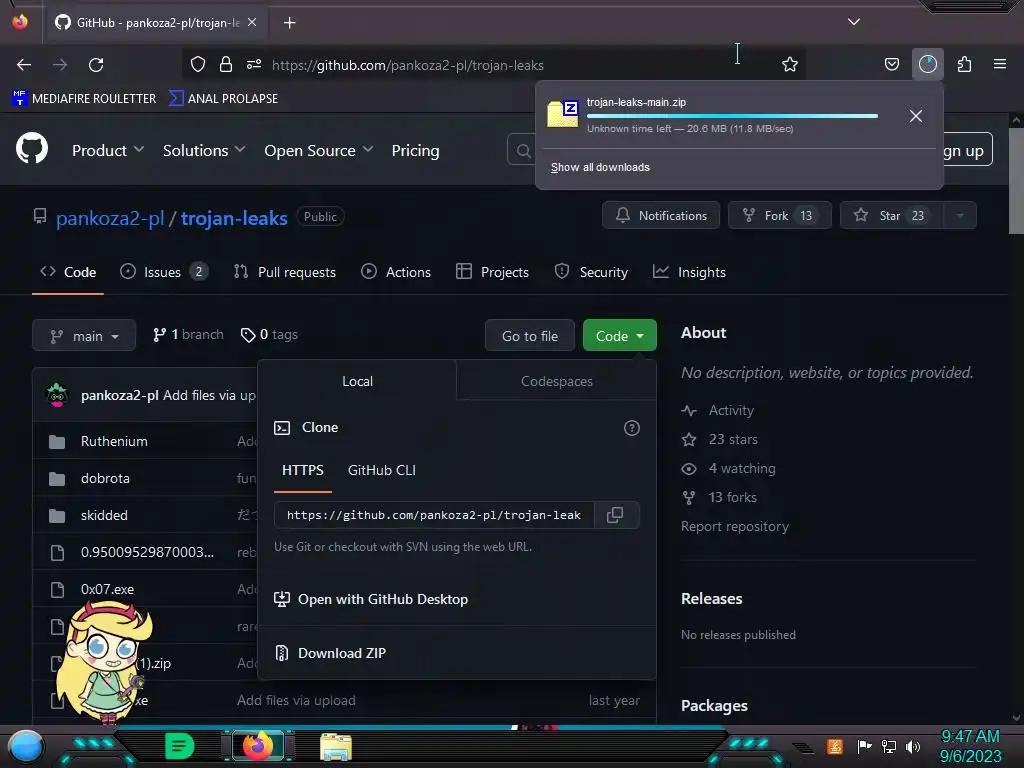Choose the GitHub CLI clone option

pyautogui.click(x=381, y=470)
